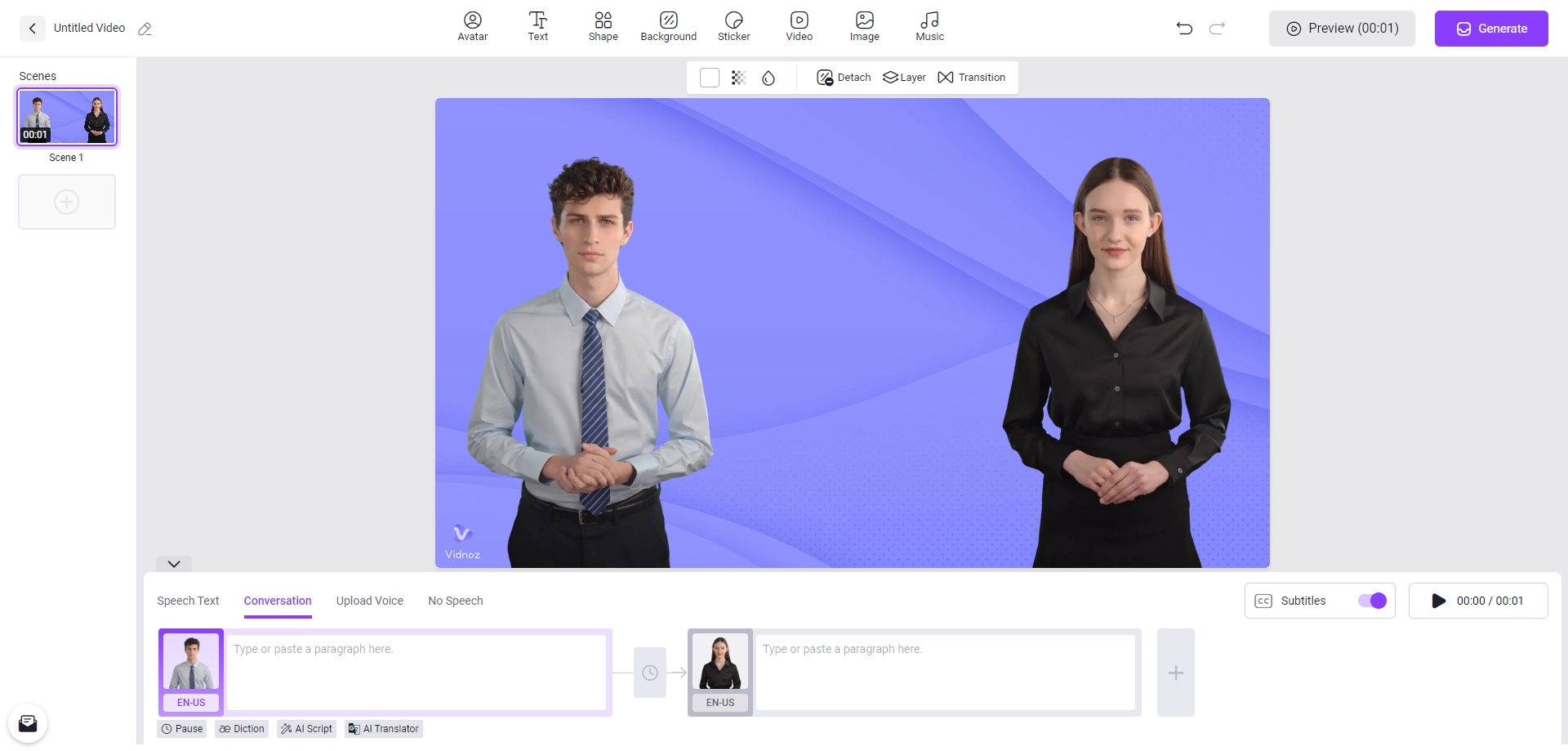Viewport: 1568px width, 751px height.
Task: Click the second speaker's paragraph text field
Action: [946, 673]
